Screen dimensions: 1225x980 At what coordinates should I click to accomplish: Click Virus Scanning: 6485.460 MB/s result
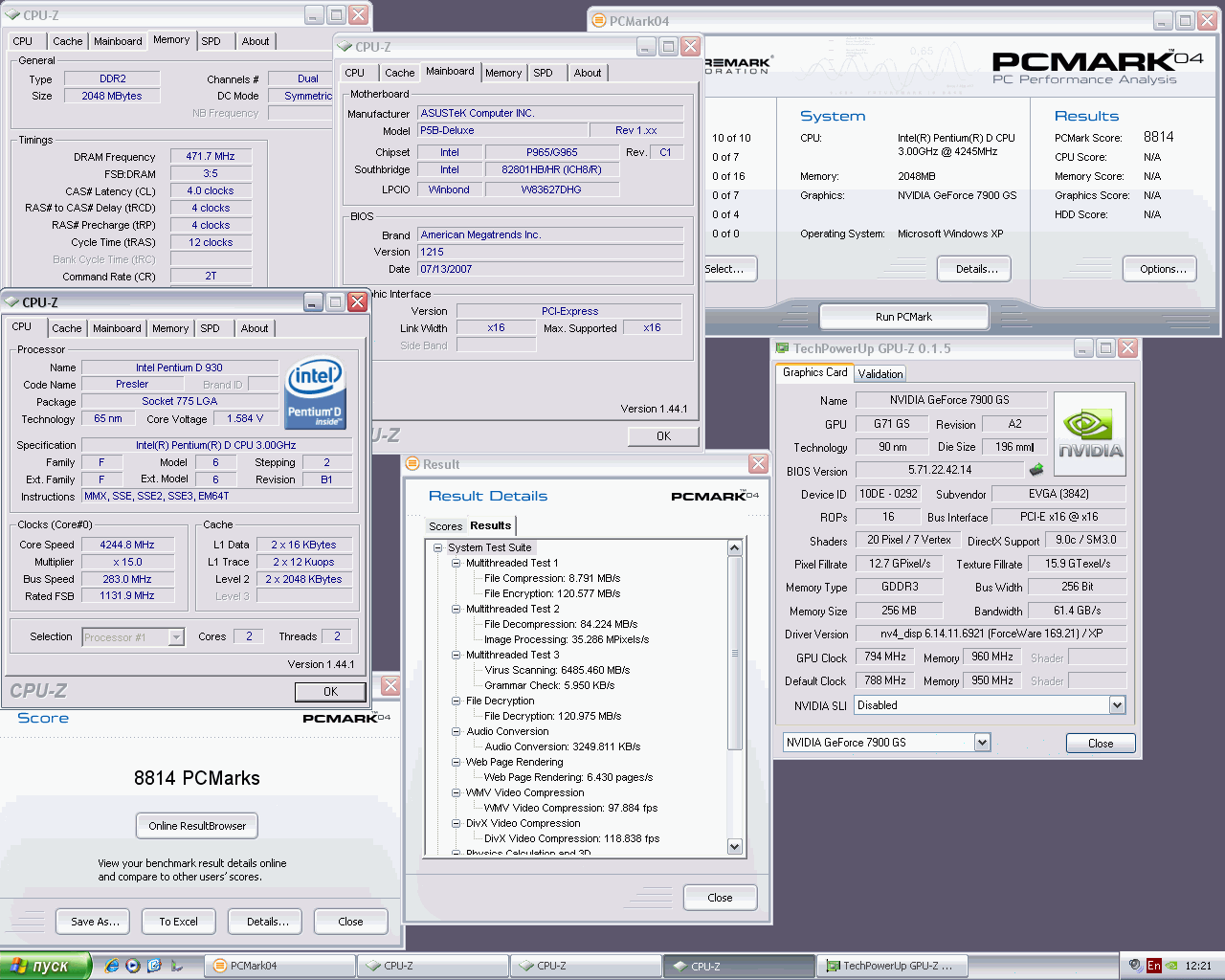tap(557, 670)
